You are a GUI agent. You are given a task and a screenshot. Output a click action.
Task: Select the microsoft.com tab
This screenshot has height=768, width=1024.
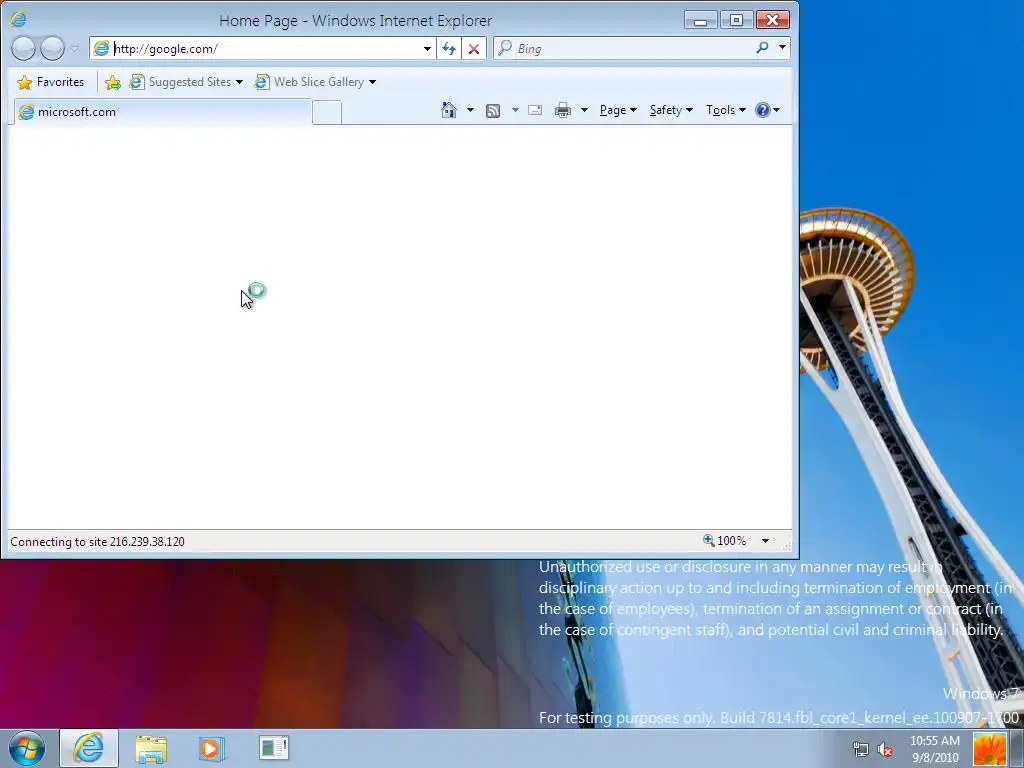162,112
